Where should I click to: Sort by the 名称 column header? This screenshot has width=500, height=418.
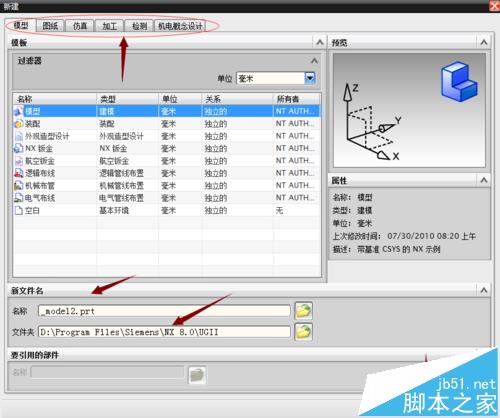click(55, 99)
